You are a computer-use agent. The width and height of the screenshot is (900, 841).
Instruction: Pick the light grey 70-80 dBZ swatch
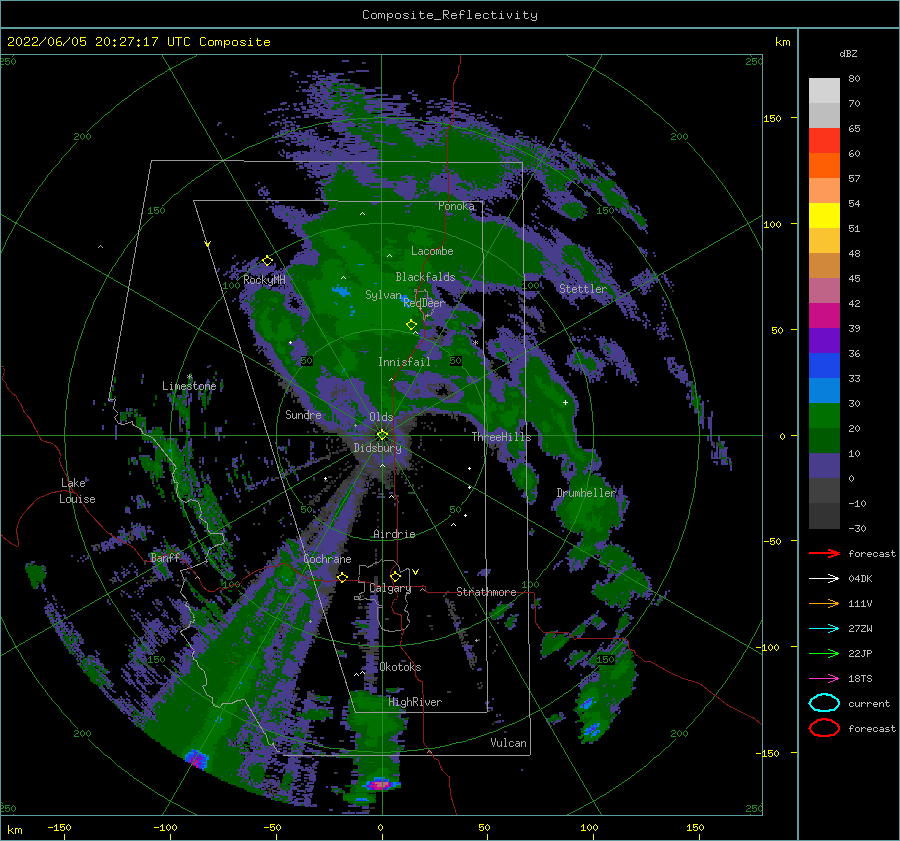coord(824,90)
